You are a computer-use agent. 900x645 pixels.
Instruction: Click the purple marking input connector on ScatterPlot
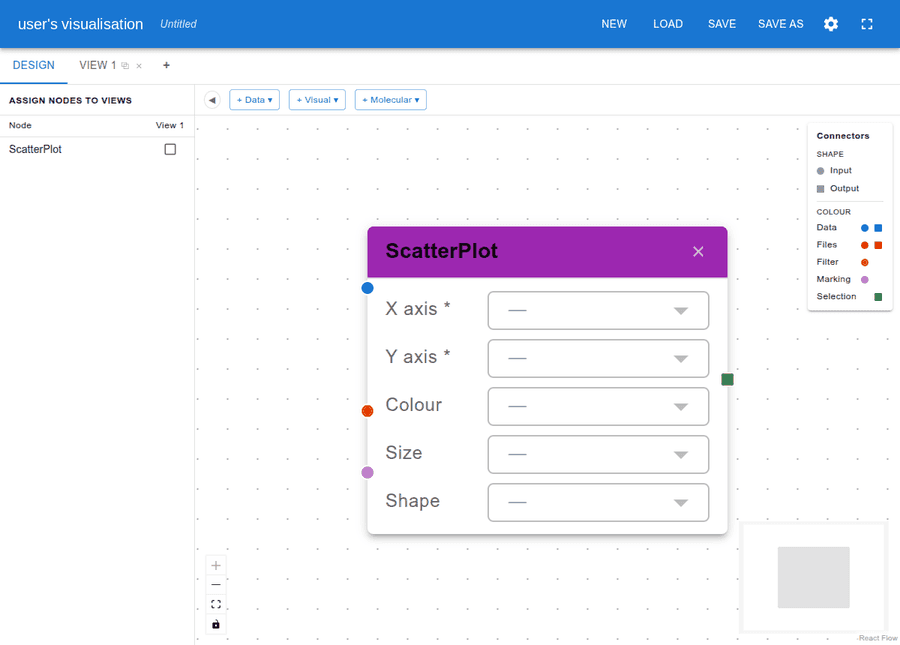pos(367,472)
